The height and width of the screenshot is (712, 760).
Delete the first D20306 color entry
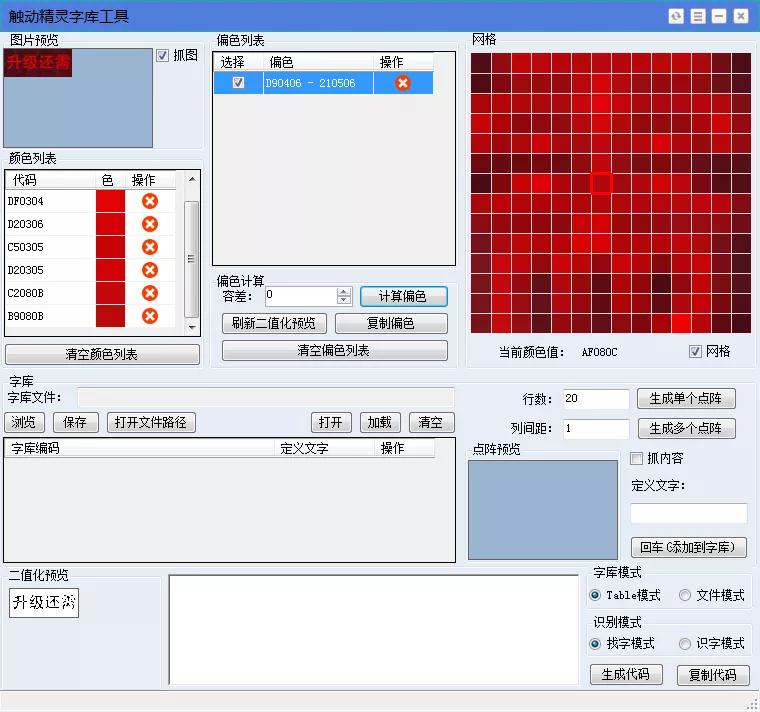point(150,224)
